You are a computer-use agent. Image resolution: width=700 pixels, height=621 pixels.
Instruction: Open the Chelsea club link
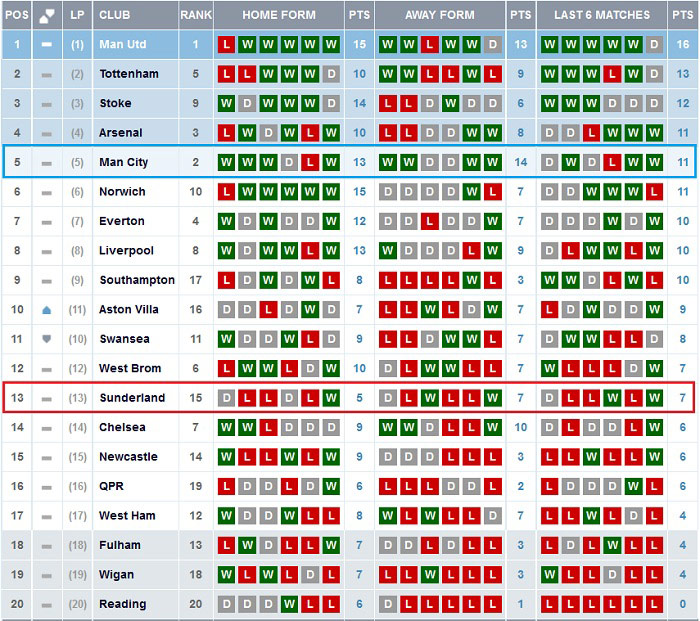tap(122, 428)
